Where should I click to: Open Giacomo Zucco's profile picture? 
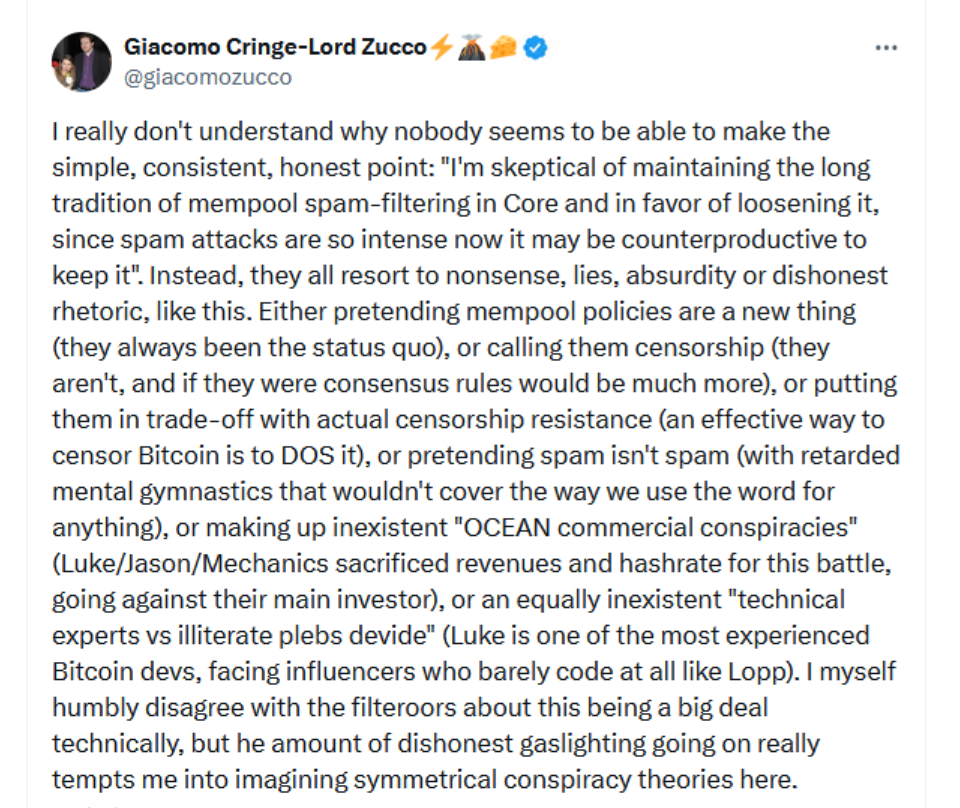tap(81, 62)
